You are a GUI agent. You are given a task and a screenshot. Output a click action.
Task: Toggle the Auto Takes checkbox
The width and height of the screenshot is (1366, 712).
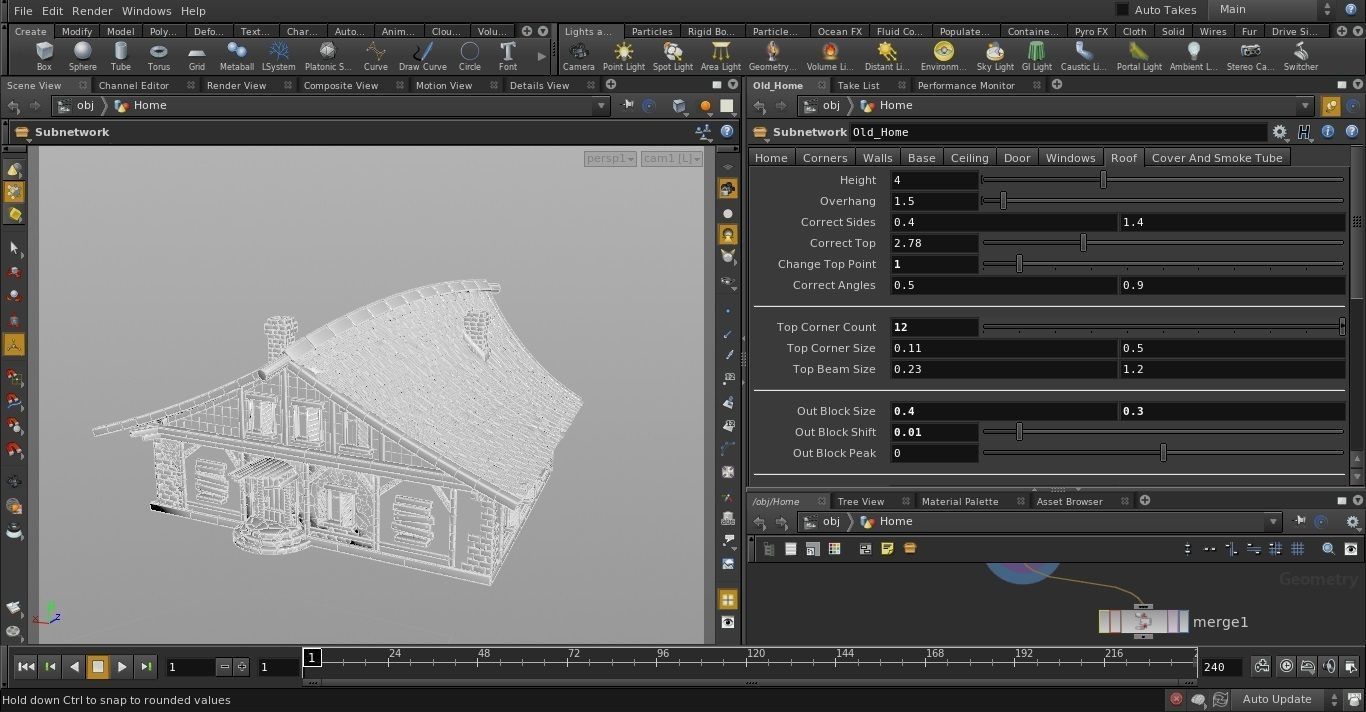tap(1122, 10)
